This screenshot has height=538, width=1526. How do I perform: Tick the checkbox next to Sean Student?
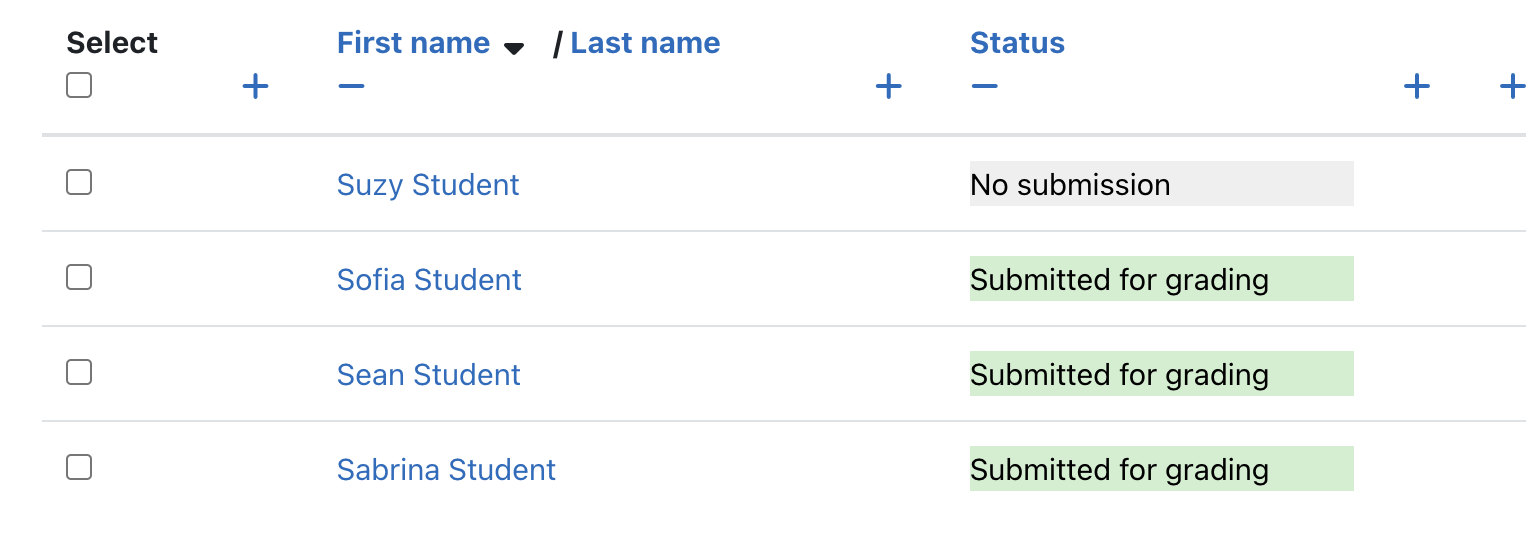pos(79,372)
